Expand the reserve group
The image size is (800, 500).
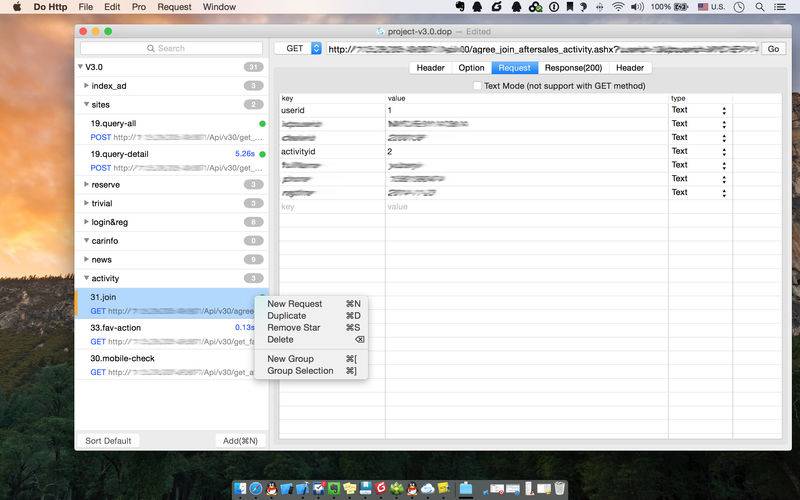[86, 184]
